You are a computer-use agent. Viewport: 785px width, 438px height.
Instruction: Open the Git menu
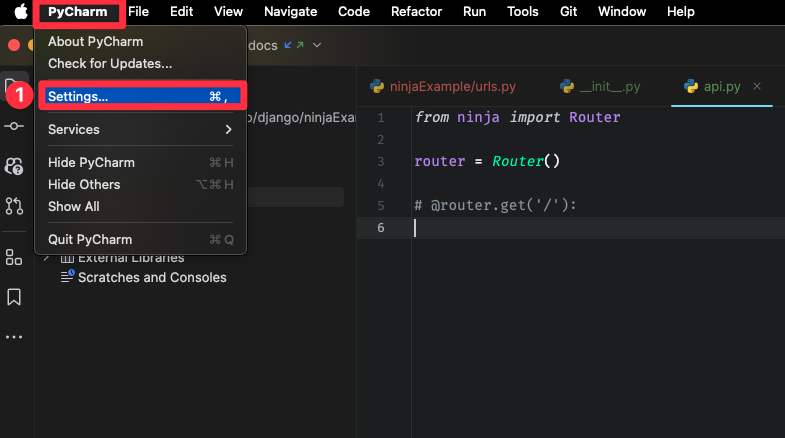(x=568, y=12)
